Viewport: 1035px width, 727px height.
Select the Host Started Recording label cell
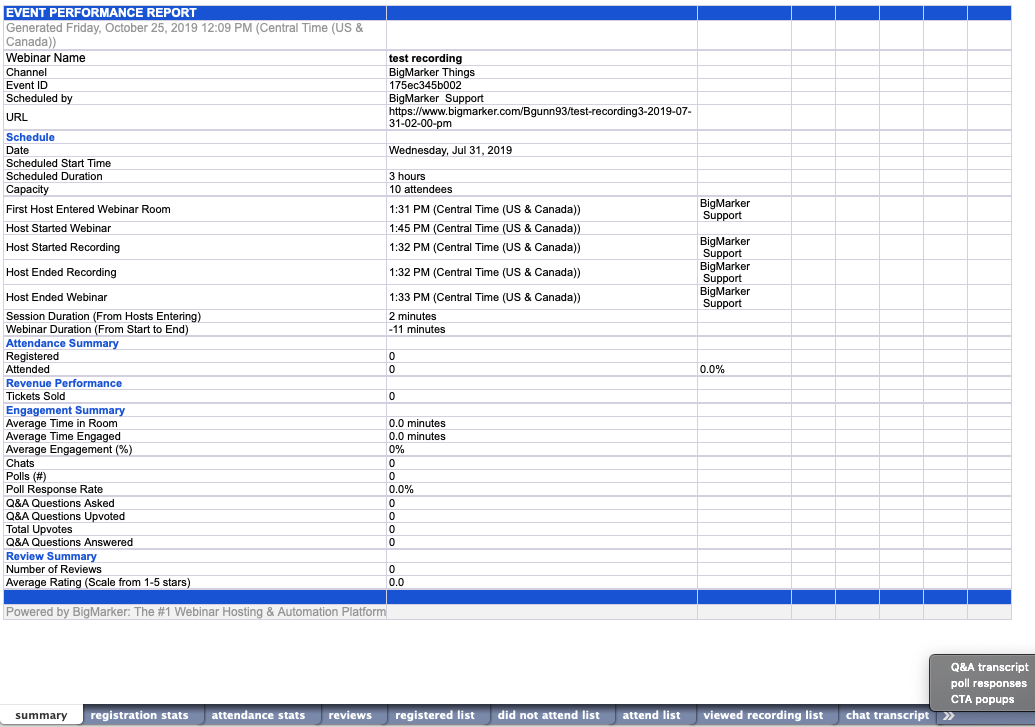pos(195,248)
